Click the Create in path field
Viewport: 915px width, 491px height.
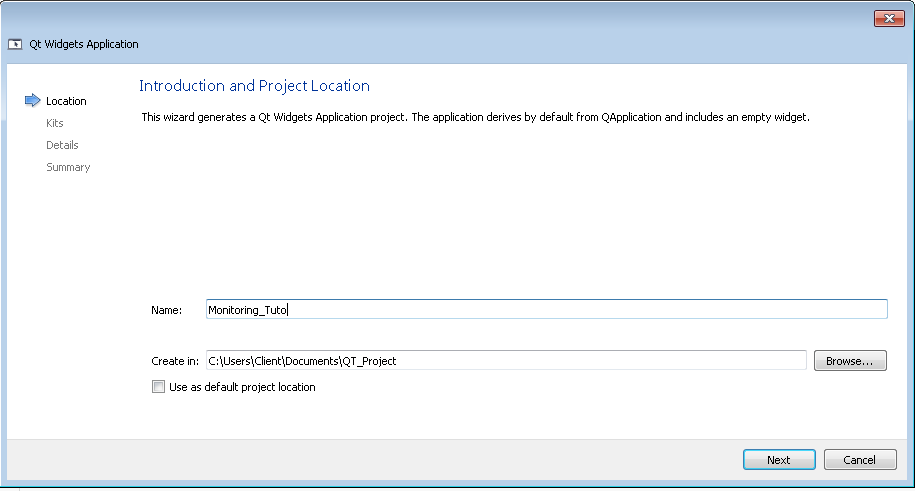506,361
